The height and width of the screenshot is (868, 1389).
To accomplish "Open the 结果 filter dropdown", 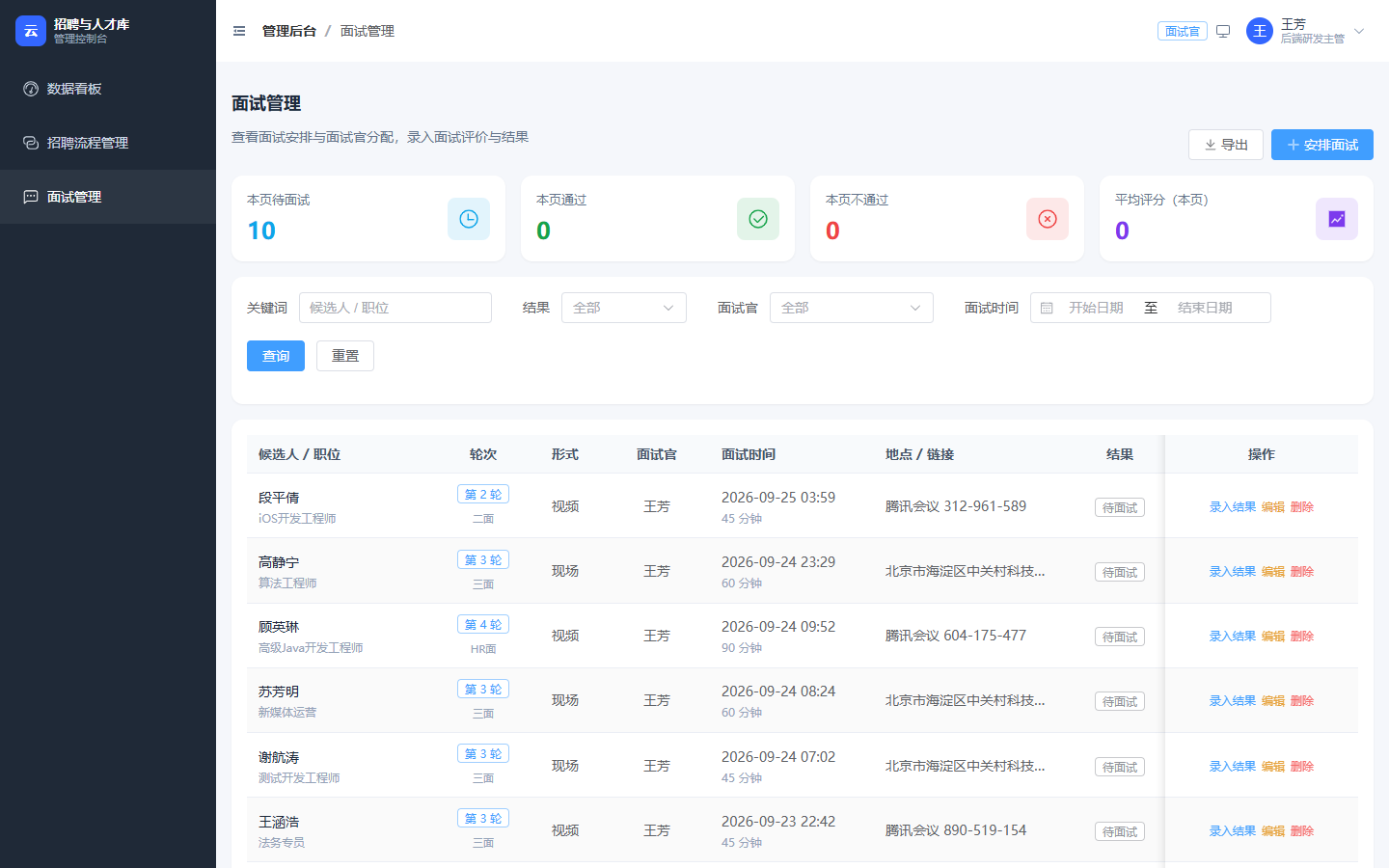I will pos(624,308).
